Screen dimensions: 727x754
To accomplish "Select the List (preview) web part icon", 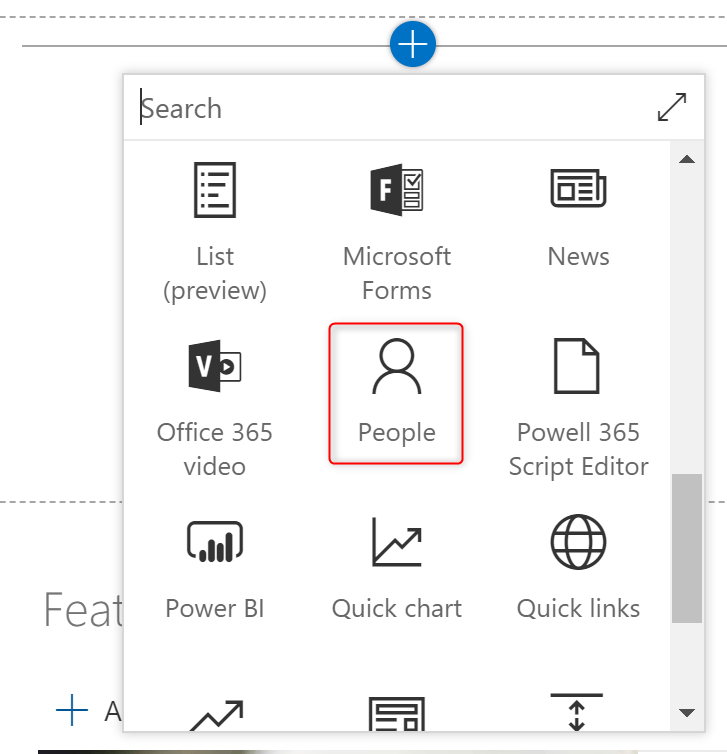I will [x=214, y=190].
